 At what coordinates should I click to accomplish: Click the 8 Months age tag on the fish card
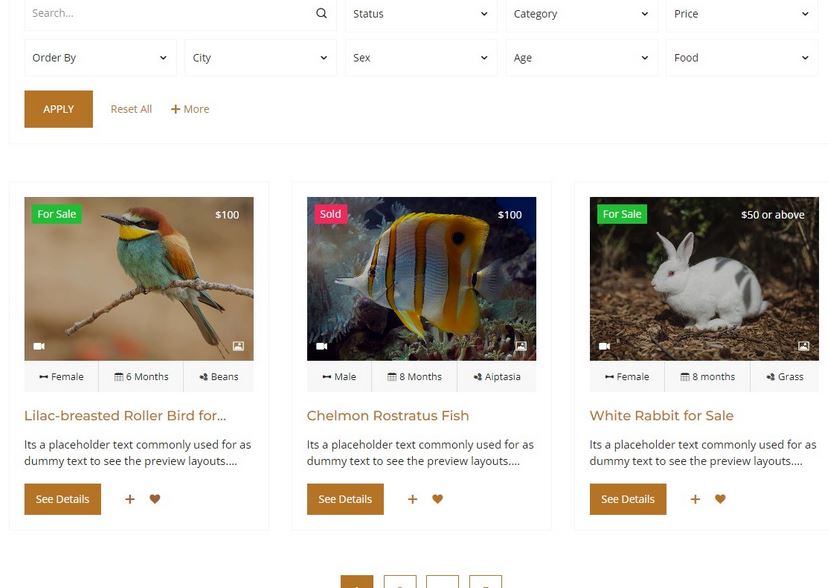pyautogui.click(x=414, y=376)
